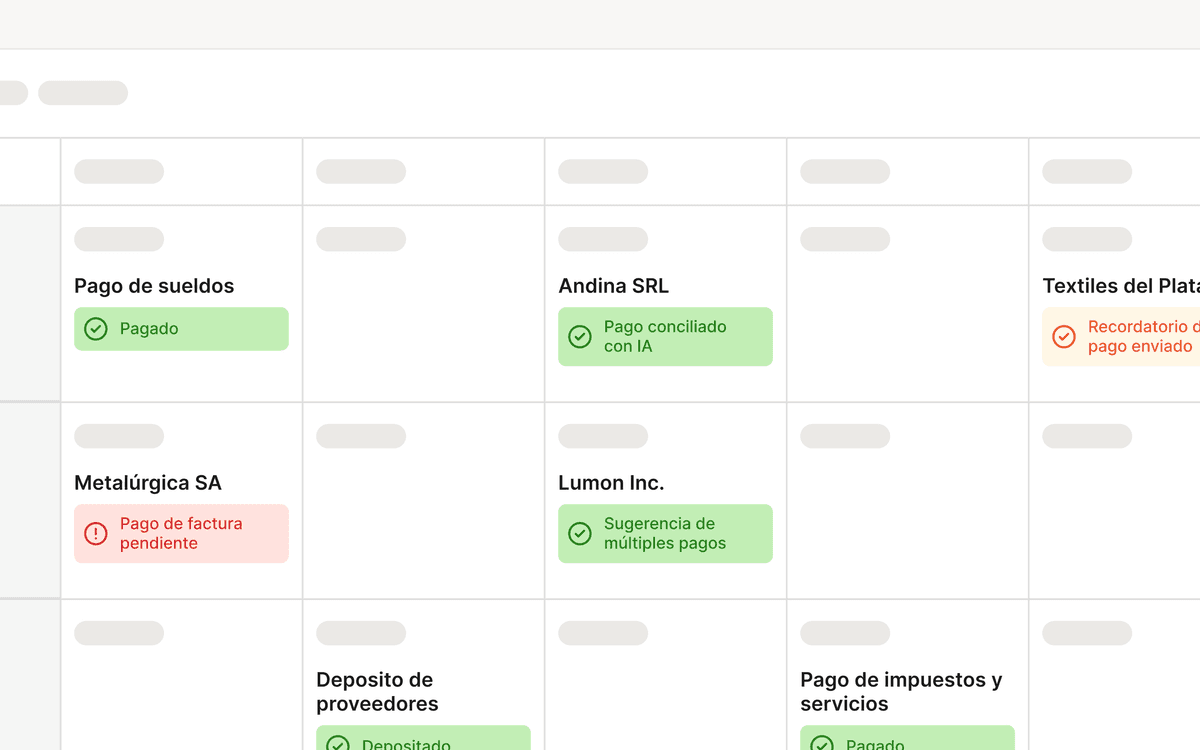Click the leftmost pill control in the top toolbar
1200x750 pixels.
coord(8,92)
